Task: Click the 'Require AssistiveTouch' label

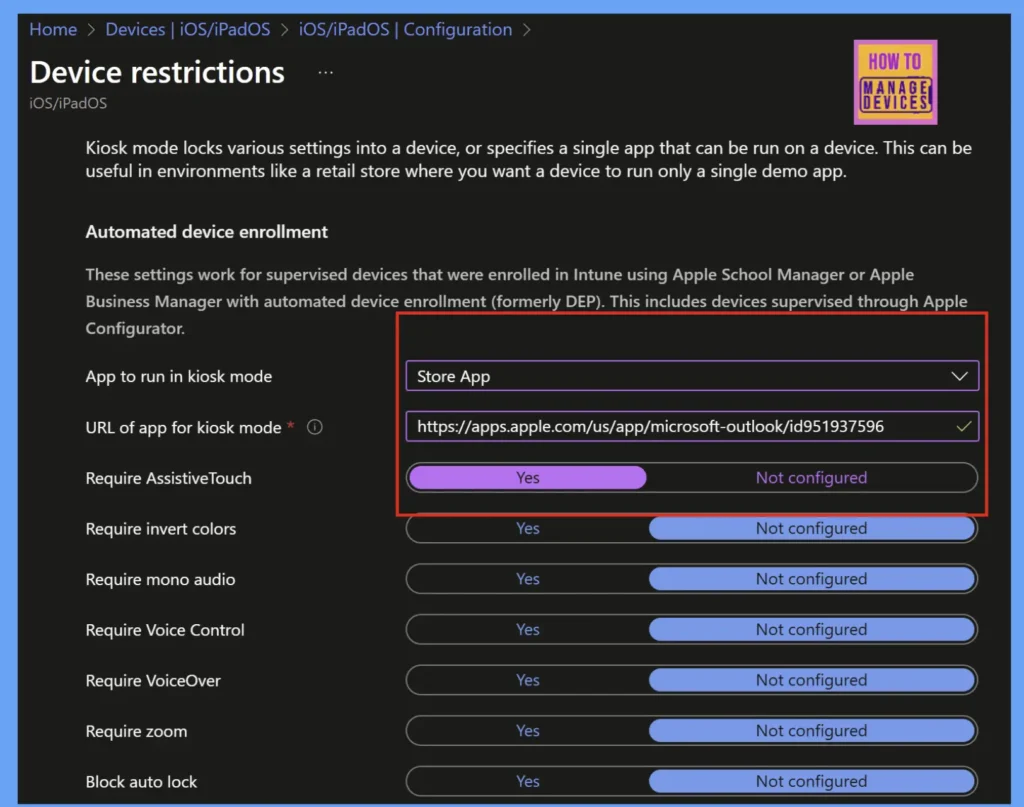Action: point(168,478)
